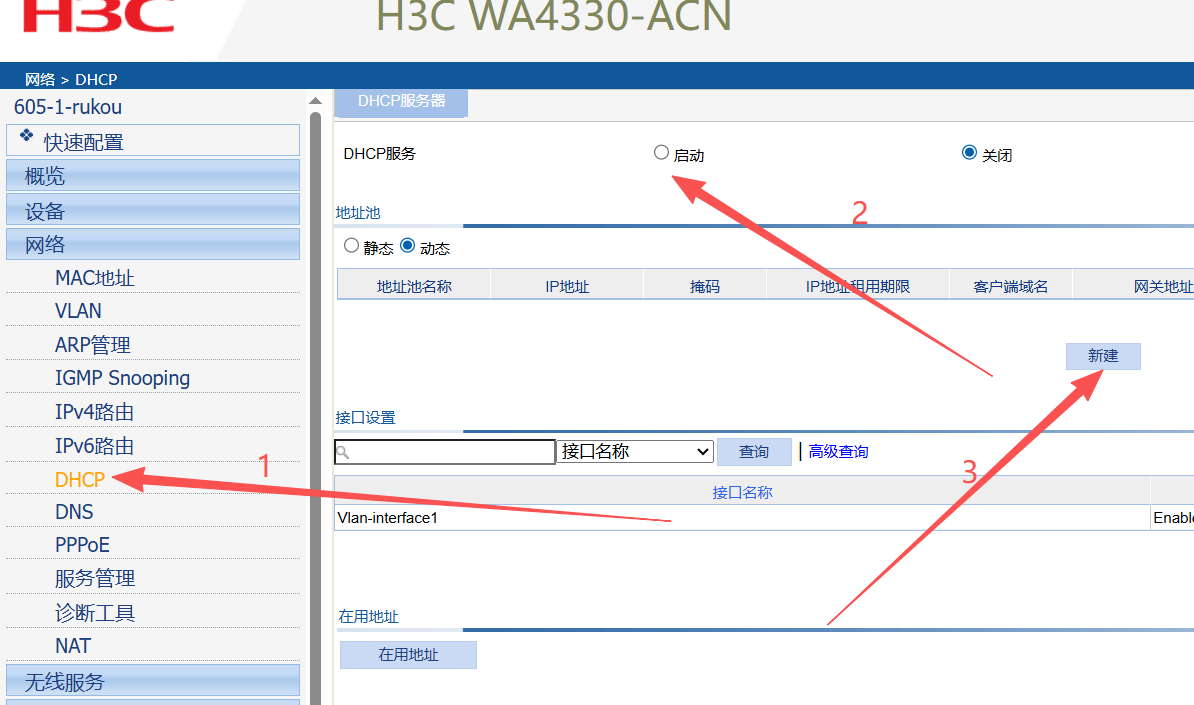Screen dimensions: 1194x705
Task: Open 服务管理 page
Action: click(95, 579)
